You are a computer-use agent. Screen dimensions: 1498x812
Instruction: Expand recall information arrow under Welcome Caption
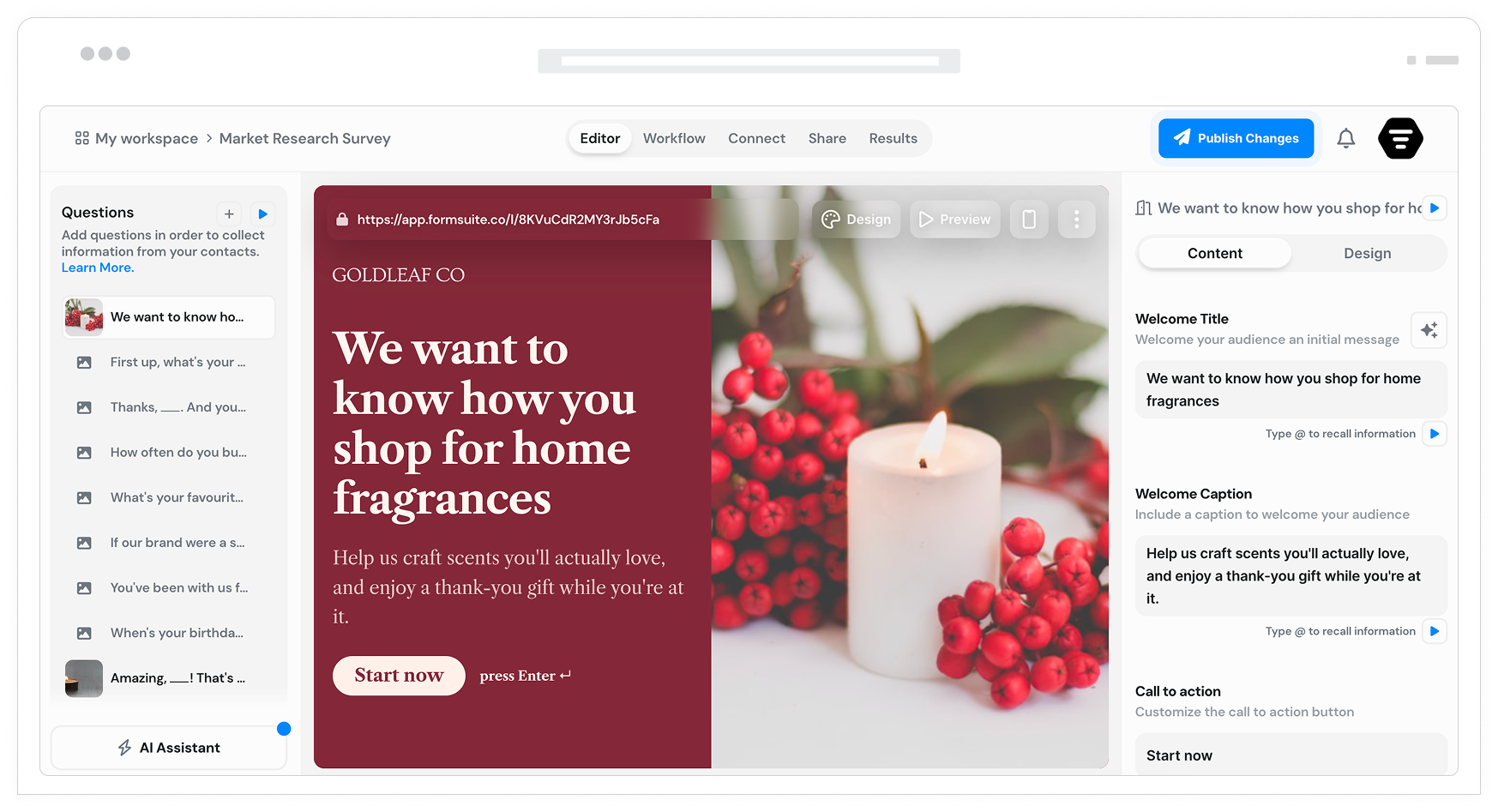coord(1435,631)
